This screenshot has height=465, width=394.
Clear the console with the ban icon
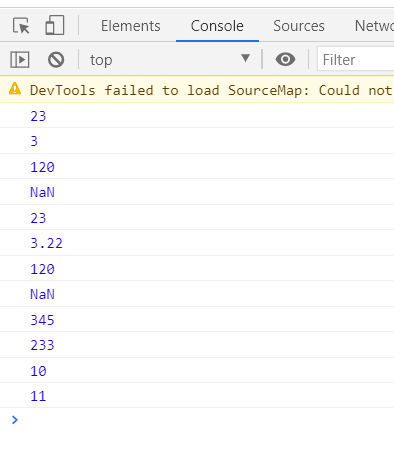coord(56,60)
